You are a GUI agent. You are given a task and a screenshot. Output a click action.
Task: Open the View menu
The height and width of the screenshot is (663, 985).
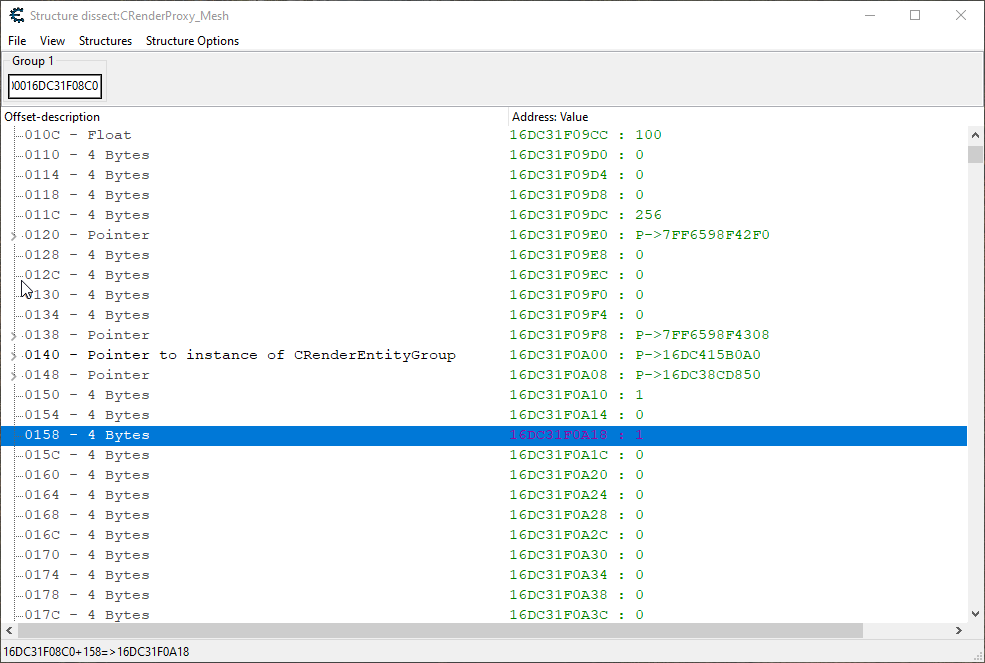[x=52, y=41]
